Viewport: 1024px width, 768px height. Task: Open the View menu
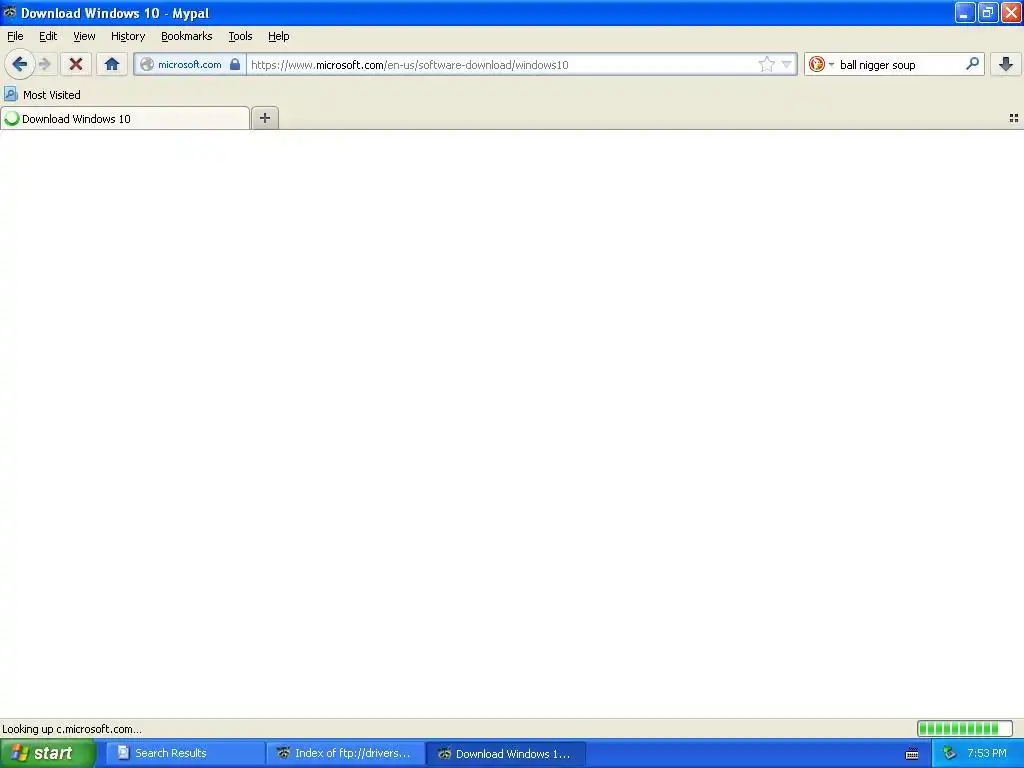pyautogui.click(x=84, y=36)
